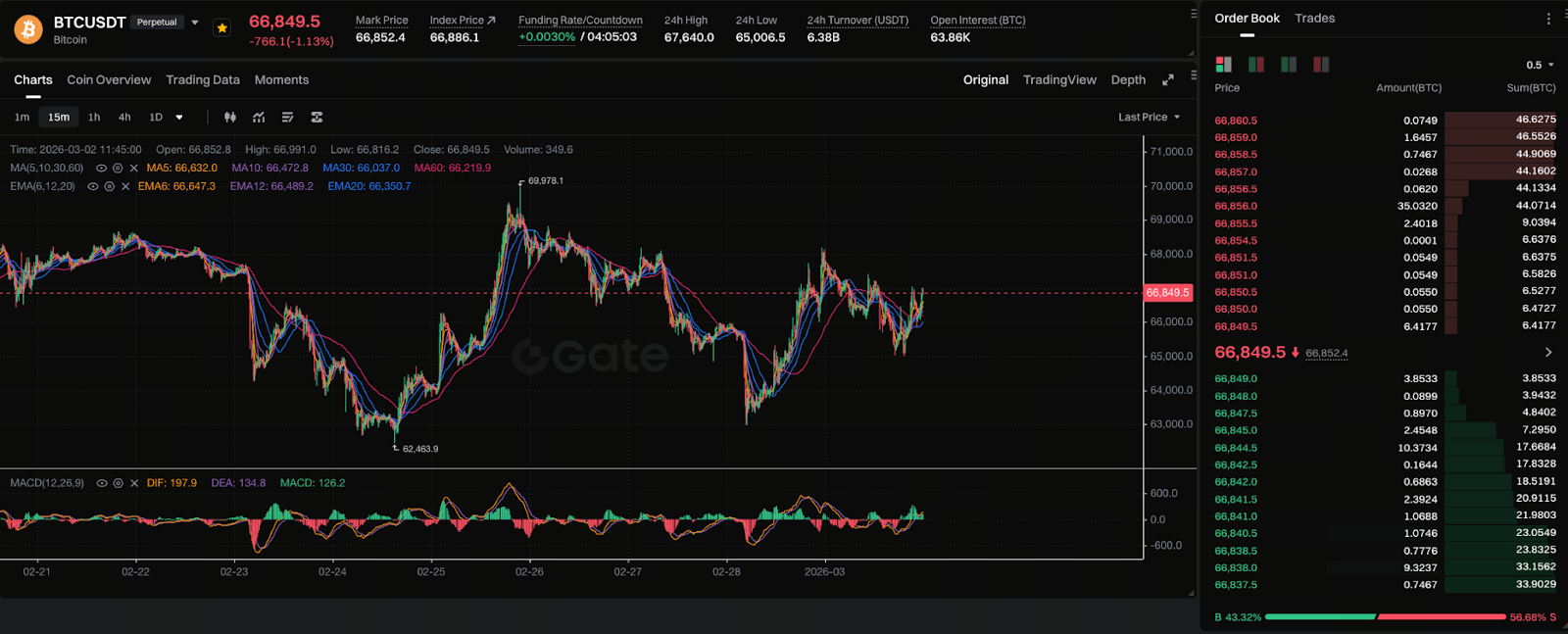Viewport: 1568px width, 634px height.
Task: Click the Mark Price label
Action: coord(381,21)
